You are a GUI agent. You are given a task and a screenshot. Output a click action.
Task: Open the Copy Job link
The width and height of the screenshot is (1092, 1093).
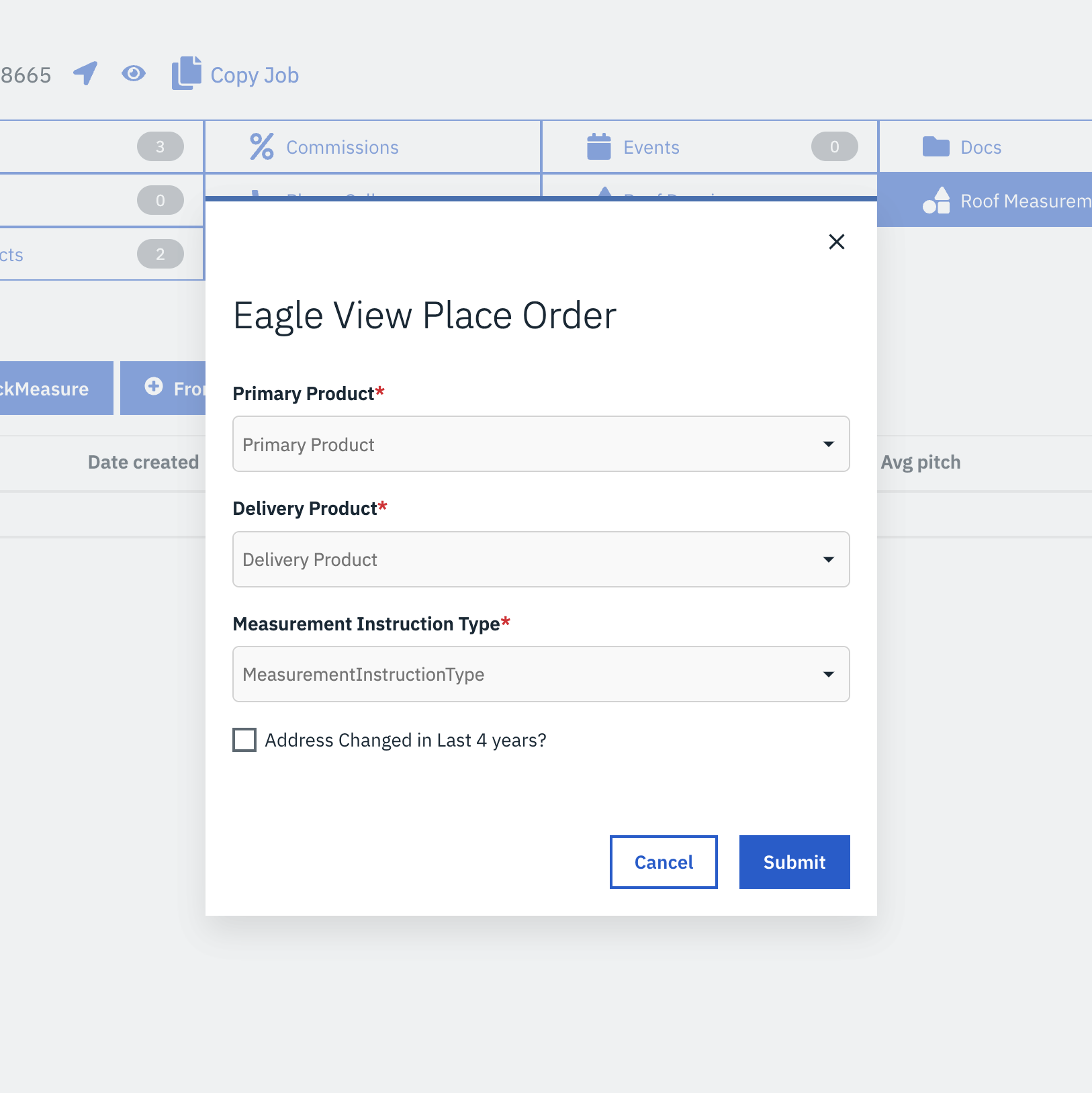255,75
